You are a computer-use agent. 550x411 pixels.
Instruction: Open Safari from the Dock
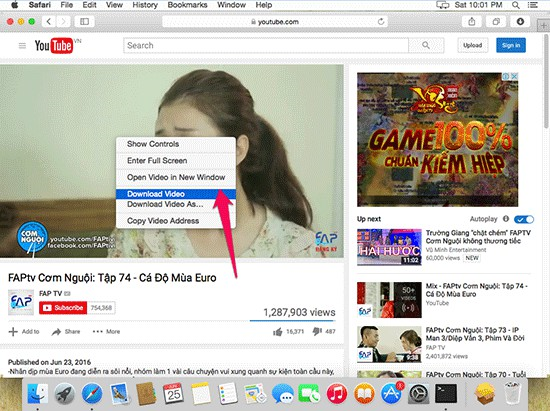tap(92, 393)
